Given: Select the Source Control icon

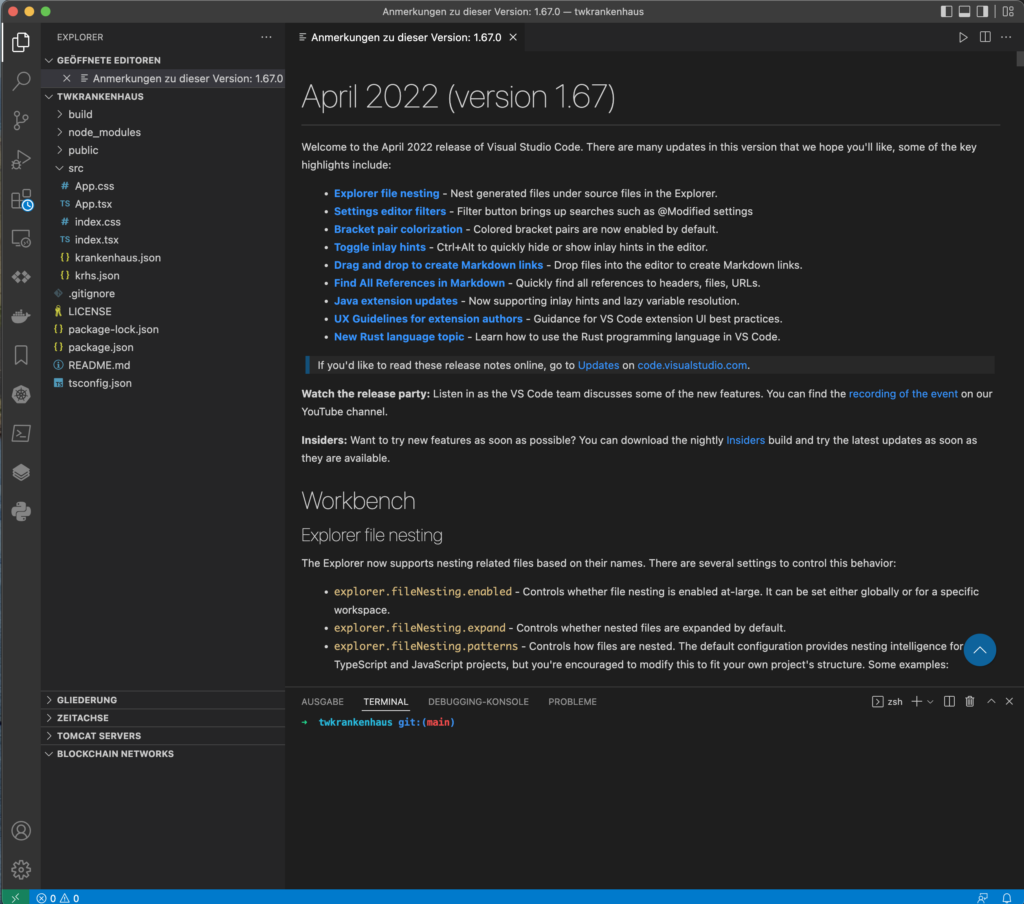Looking at the screenshot, I should pos(21,120).
